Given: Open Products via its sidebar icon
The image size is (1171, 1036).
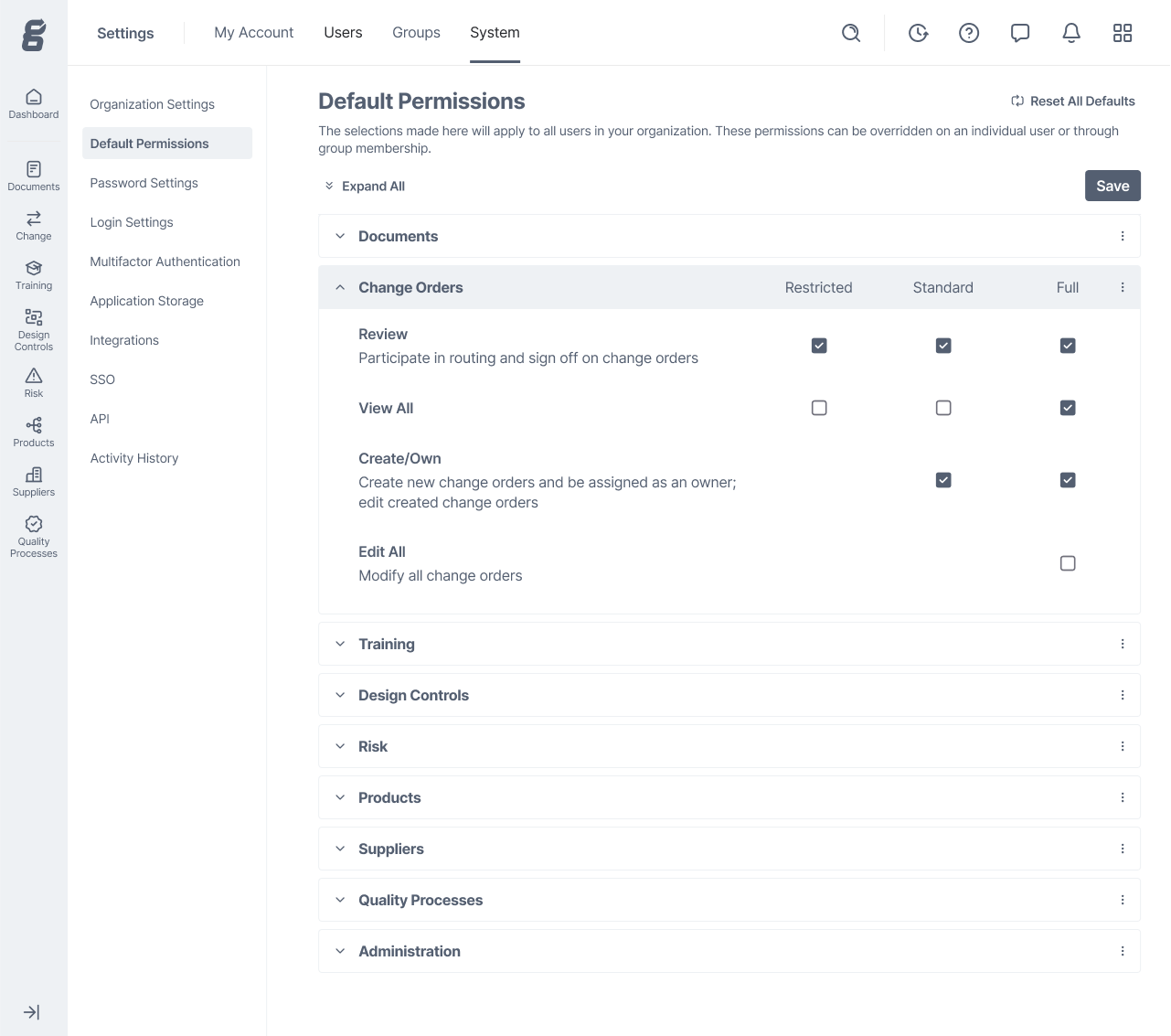Looking at the screenshot, I should (33, 431).
